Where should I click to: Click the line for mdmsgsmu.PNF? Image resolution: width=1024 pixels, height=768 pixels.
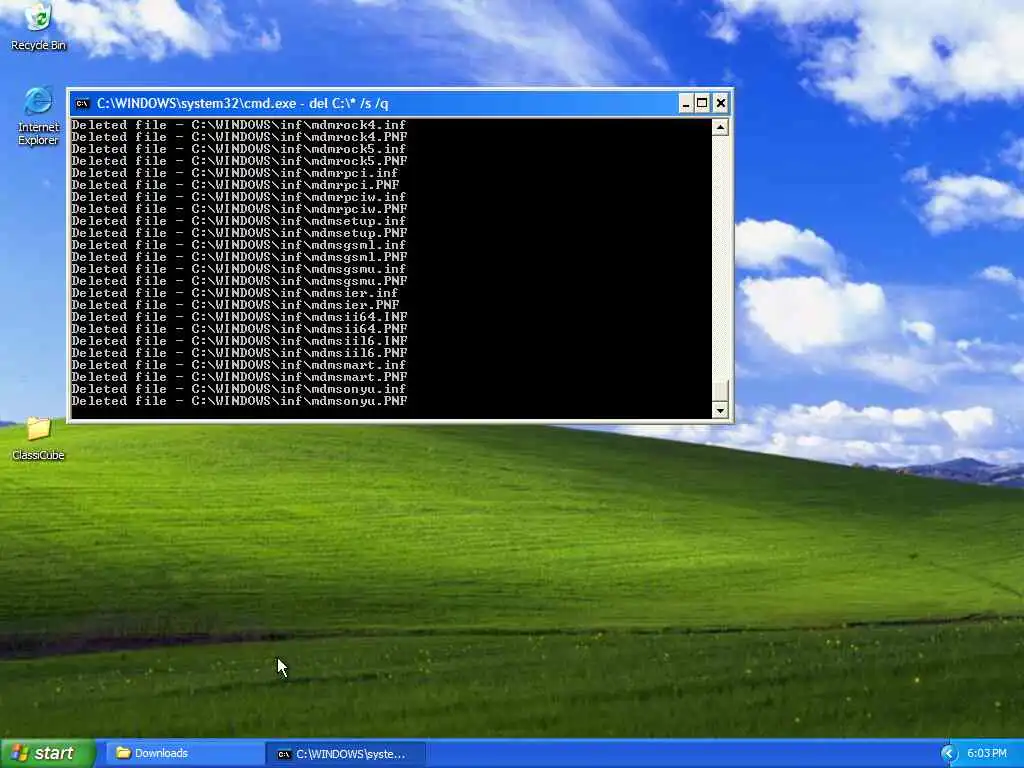(240, 281)
